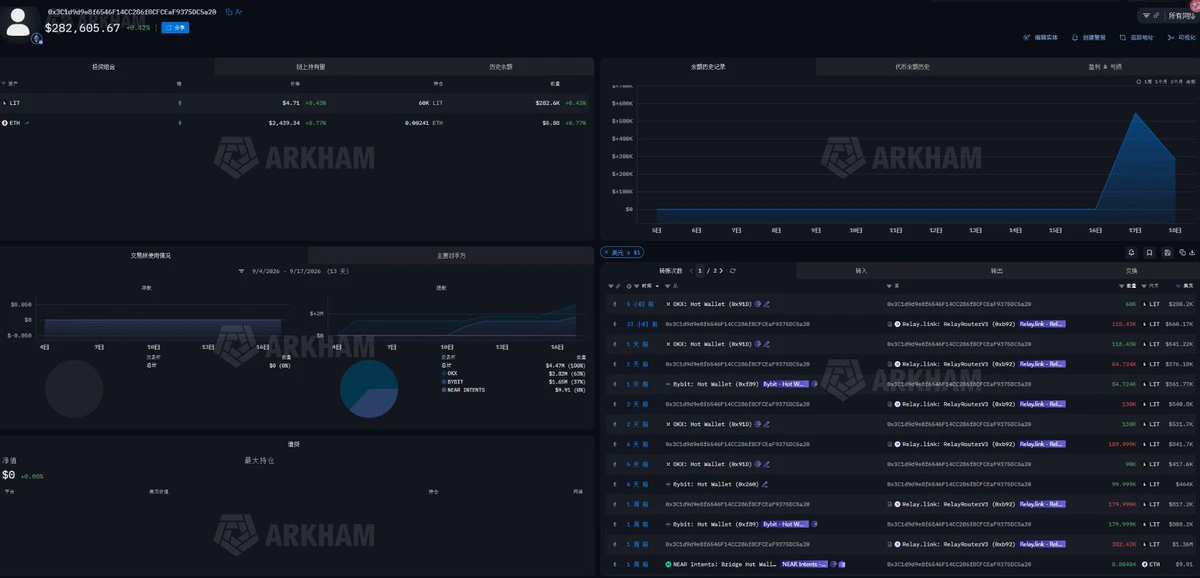The height and width of the screenshot is (578, 1200).
Task: Click the ETH asset row
Action: coord(297,122)
